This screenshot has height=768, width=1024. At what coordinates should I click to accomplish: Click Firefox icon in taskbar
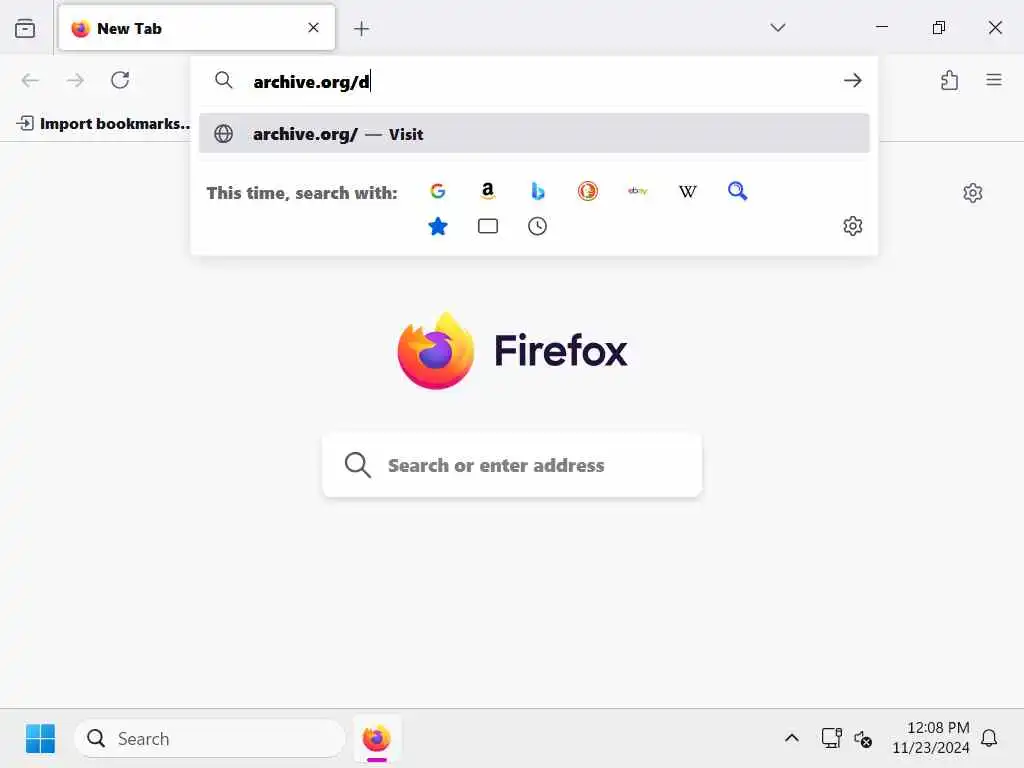point(377,739)
